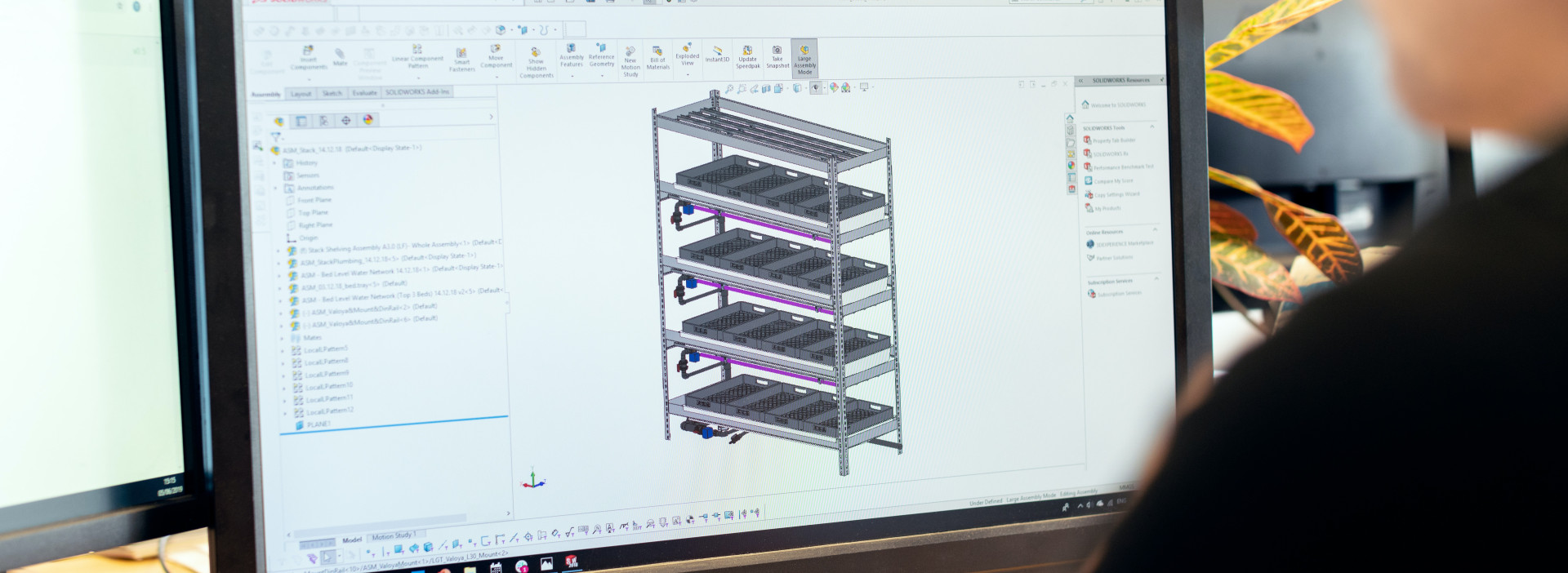Click the Copy Settings Wizard link
This screenshot has width=1568, height=573.
point(1116,194)
